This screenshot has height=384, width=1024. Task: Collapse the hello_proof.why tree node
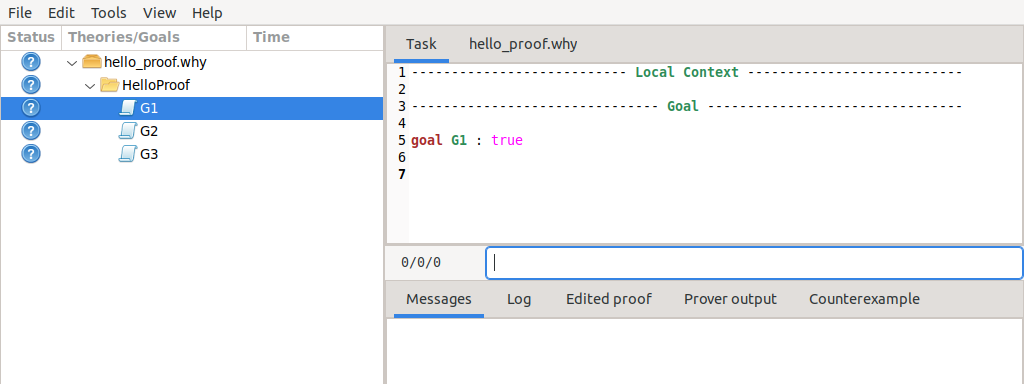coord(72,63)
